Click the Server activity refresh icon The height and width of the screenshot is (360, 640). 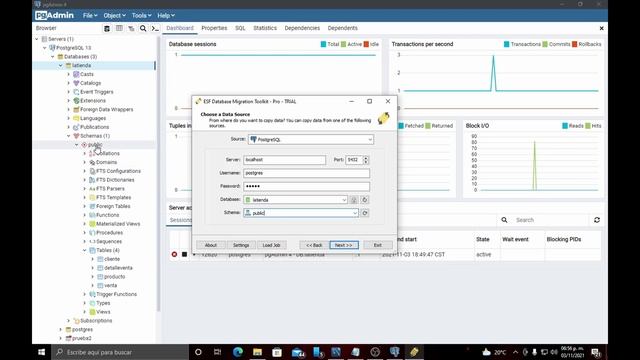click(597, 220)
